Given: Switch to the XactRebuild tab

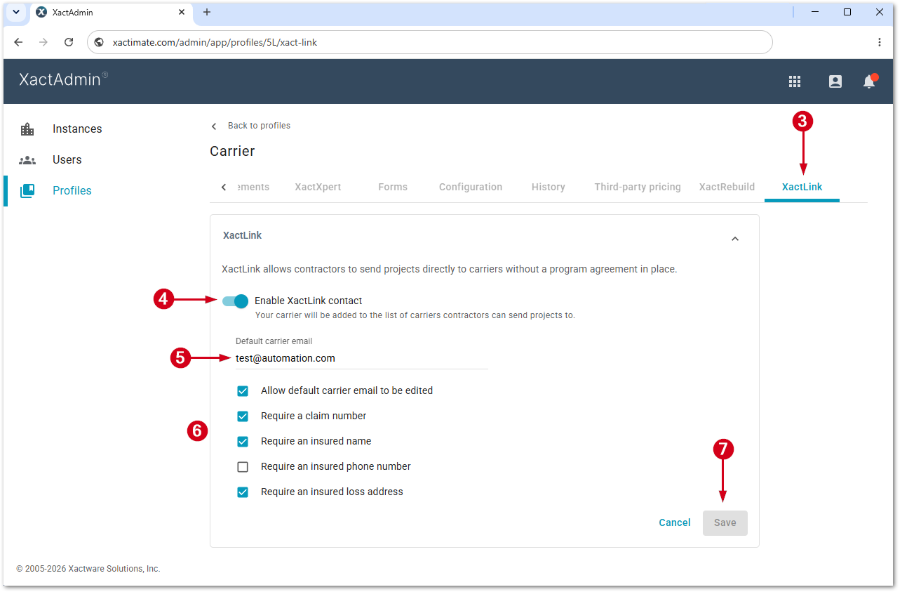Looking at the screenshot, I should 727,187.
